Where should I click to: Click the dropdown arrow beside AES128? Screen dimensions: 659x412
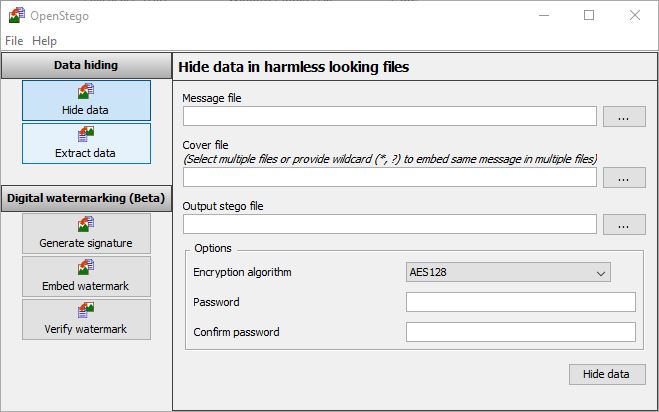[x=601, y=273]
